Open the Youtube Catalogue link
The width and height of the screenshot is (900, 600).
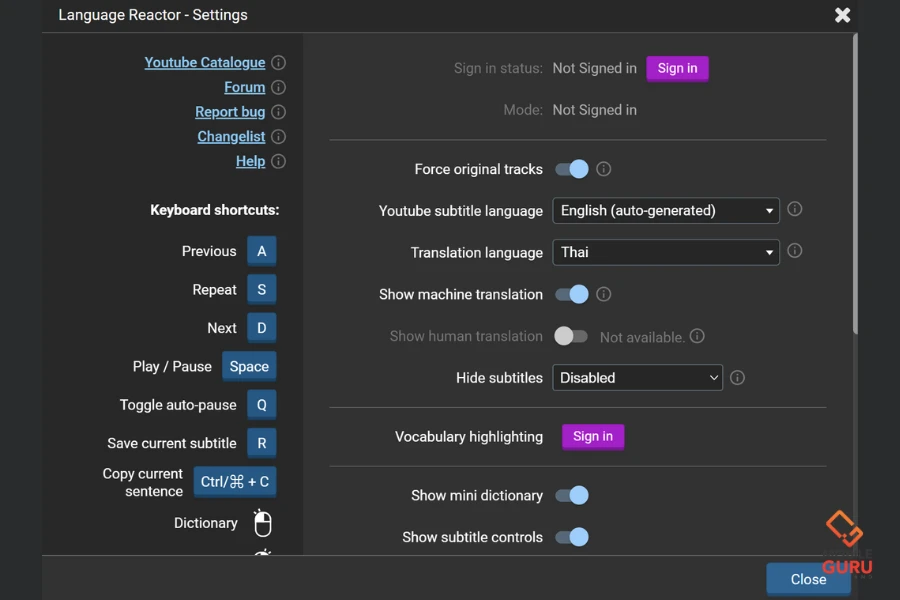pyautogui.click(x=205, y=63)
